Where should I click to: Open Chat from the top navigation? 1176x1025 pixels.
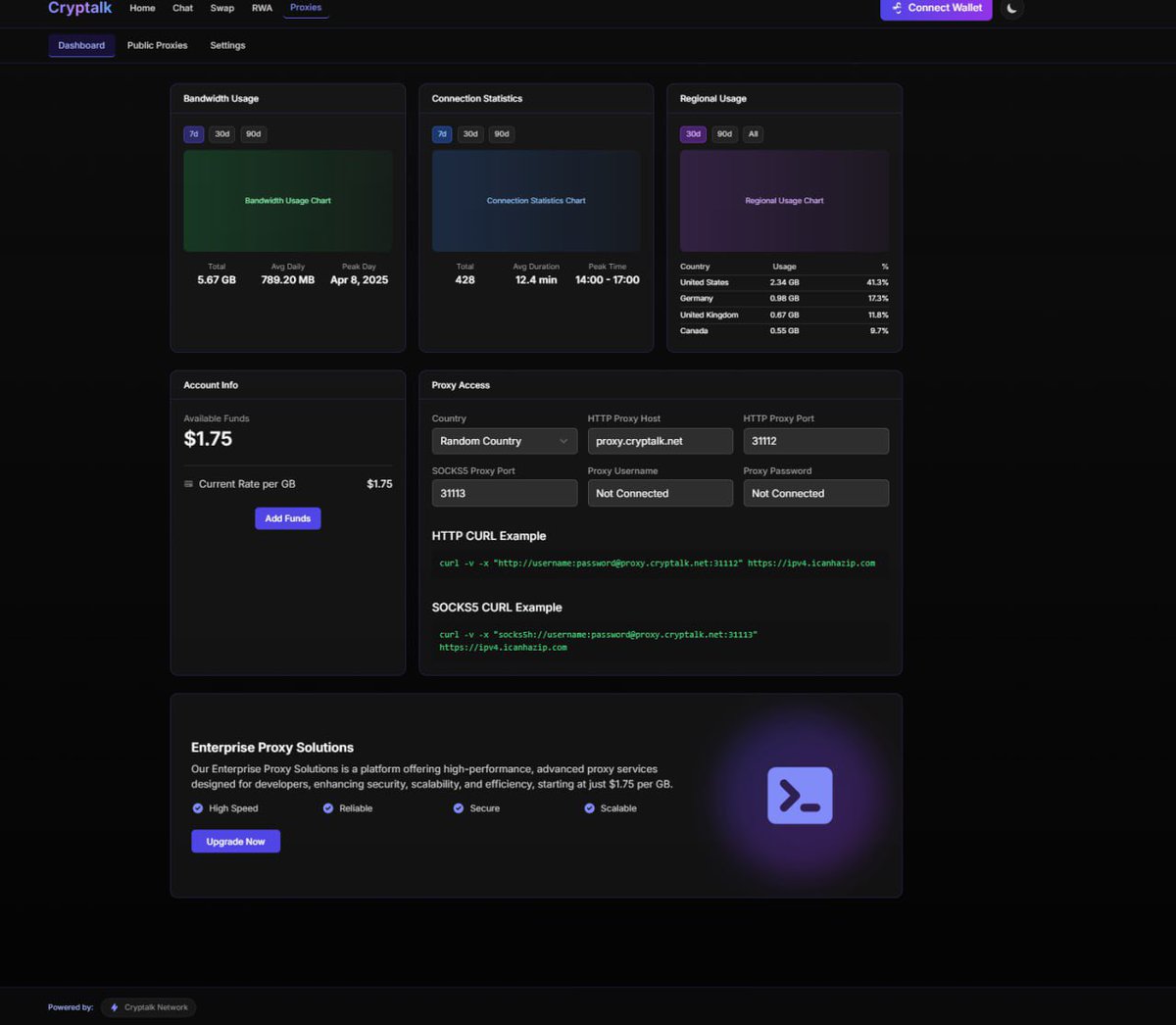[x=183, y=8]
